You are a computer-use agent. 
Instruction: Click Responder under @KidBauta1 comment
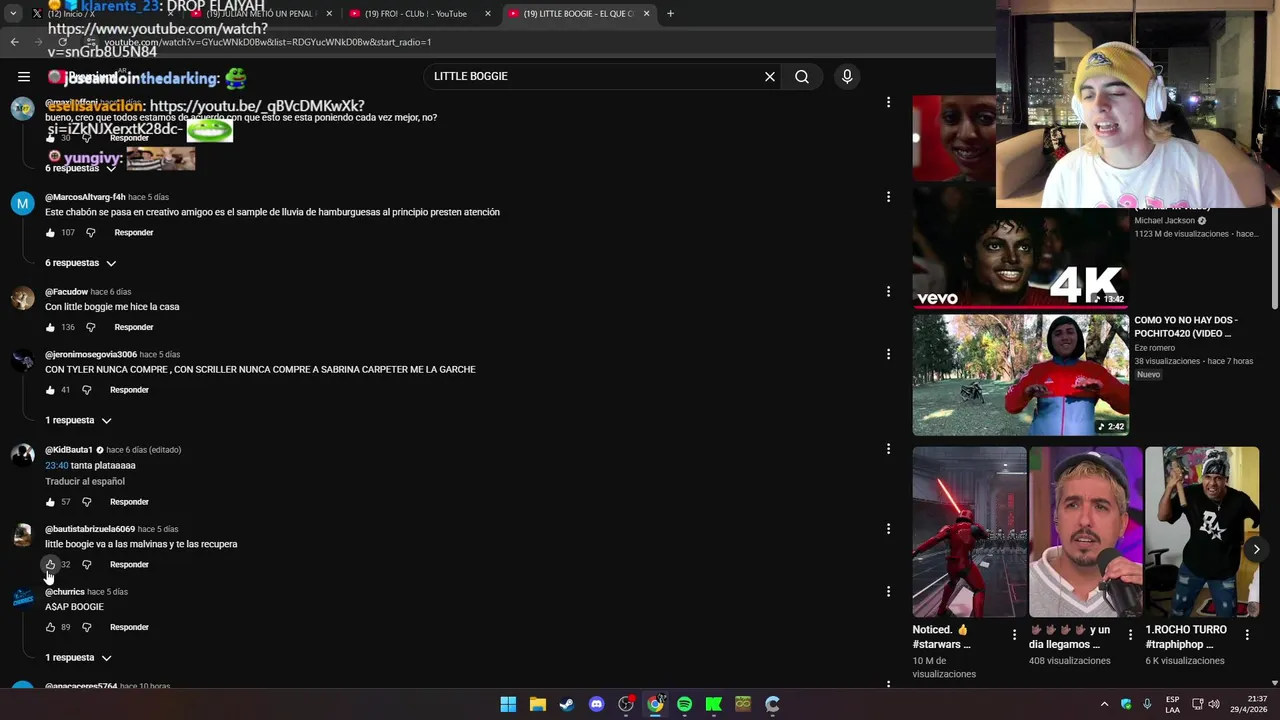click(129, 502)
